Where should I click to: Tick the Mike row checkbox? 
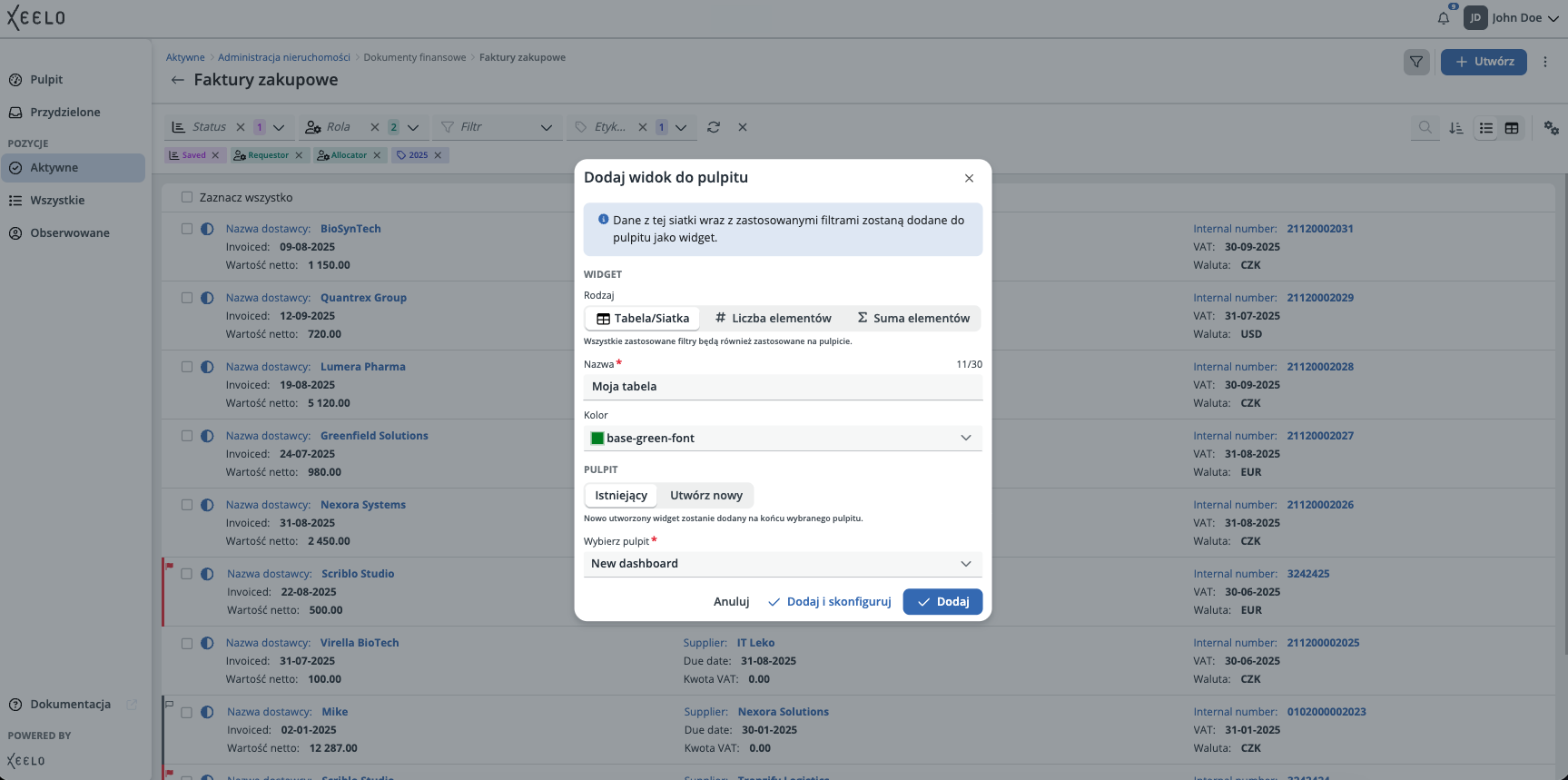187,712
